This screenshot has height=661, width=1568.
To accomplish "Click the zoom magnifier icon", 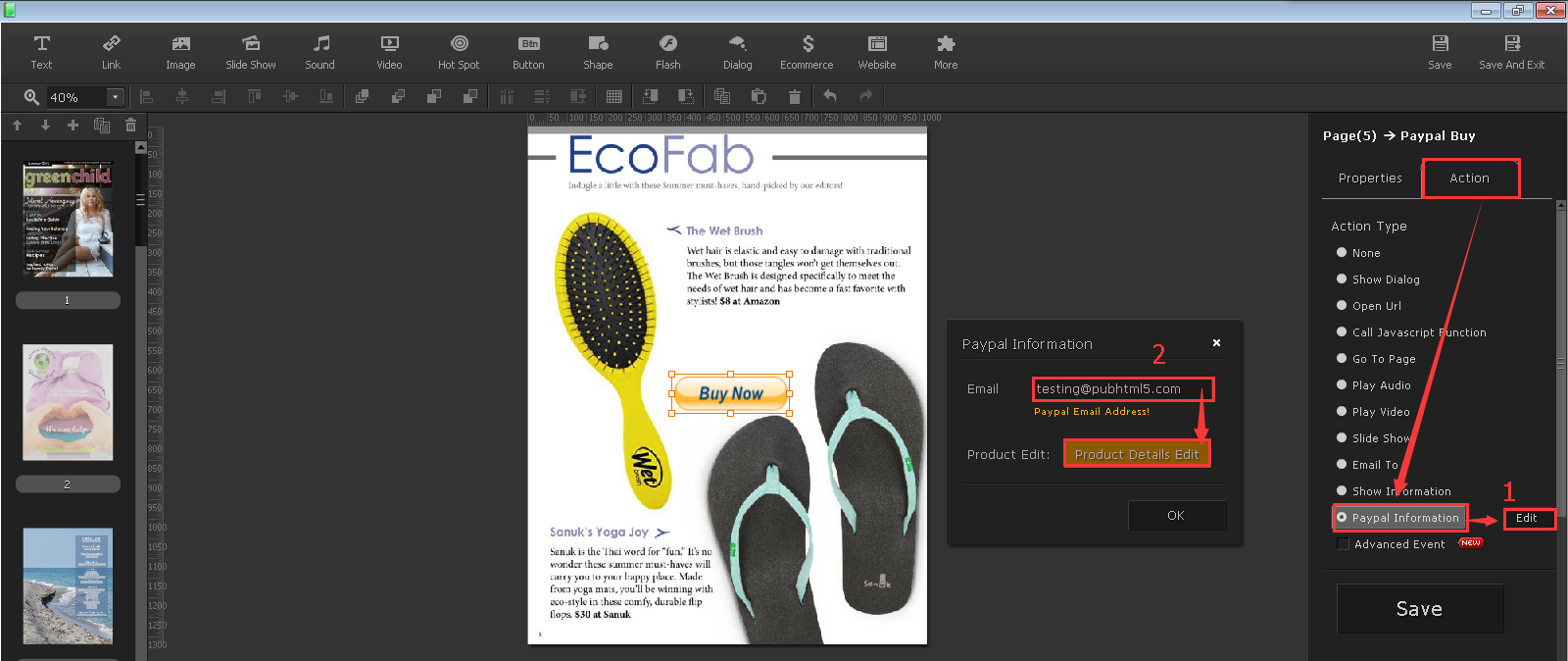I will tap(31, 97).
